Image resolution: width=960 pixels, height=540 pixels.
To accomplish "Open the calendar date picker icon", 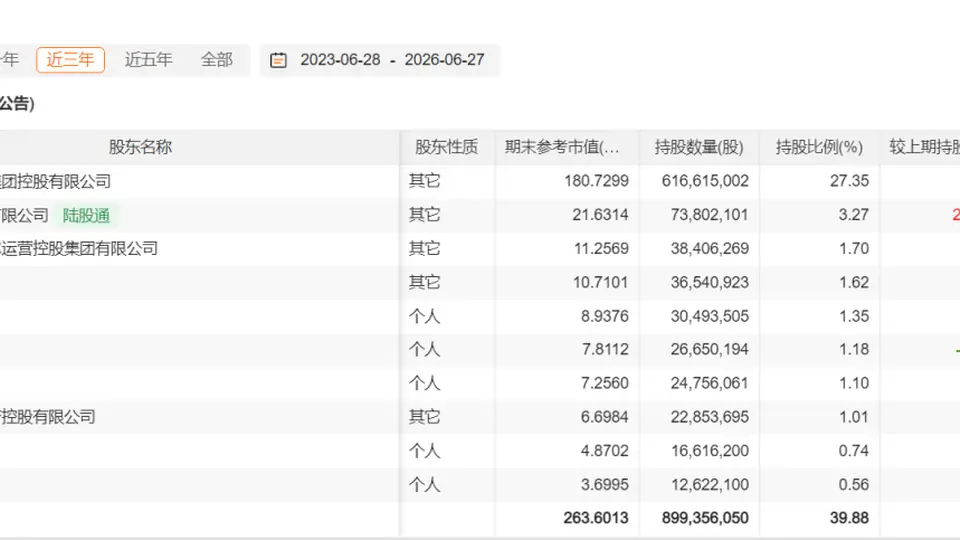I will click(278, 60).
